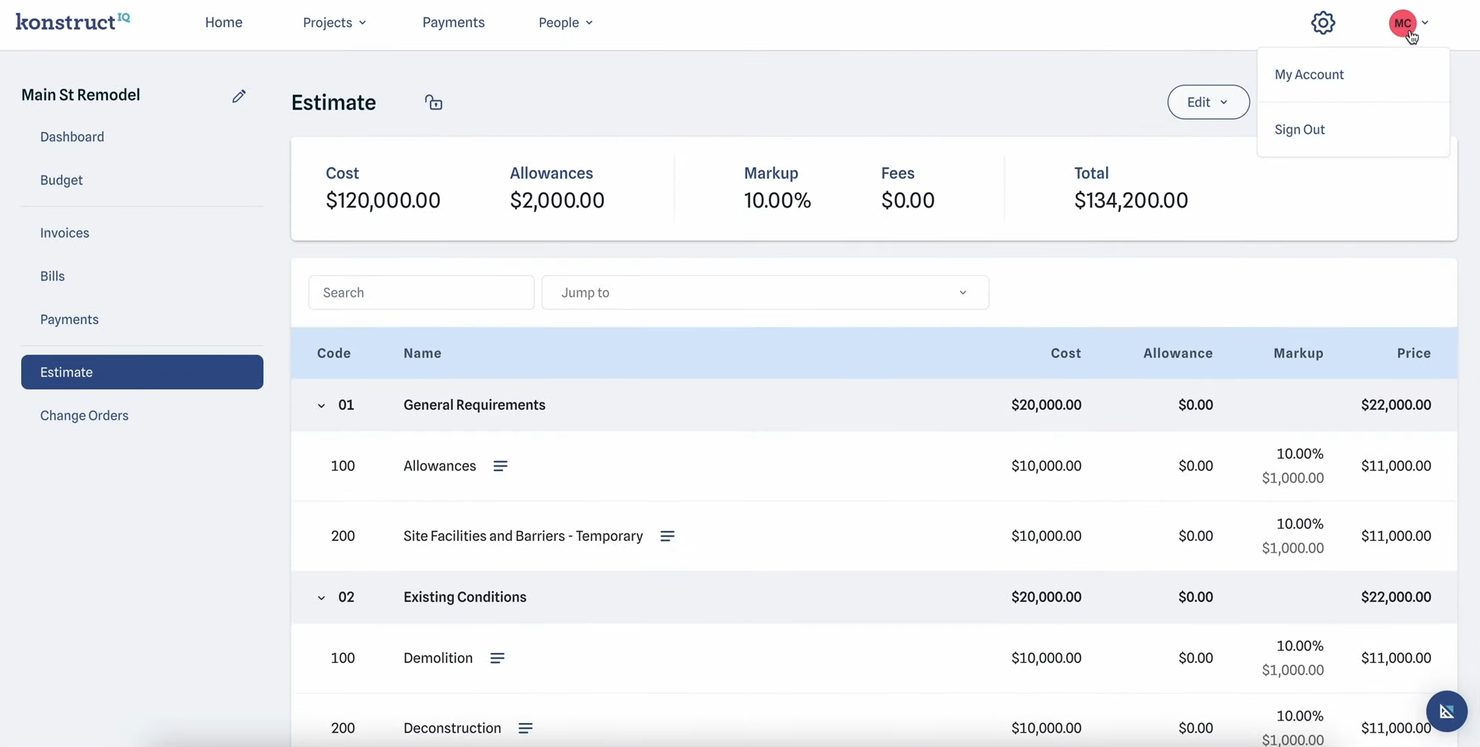Open the Change Orders page
Viewport: 1480px width, 747px height.
tap(84, 414)
